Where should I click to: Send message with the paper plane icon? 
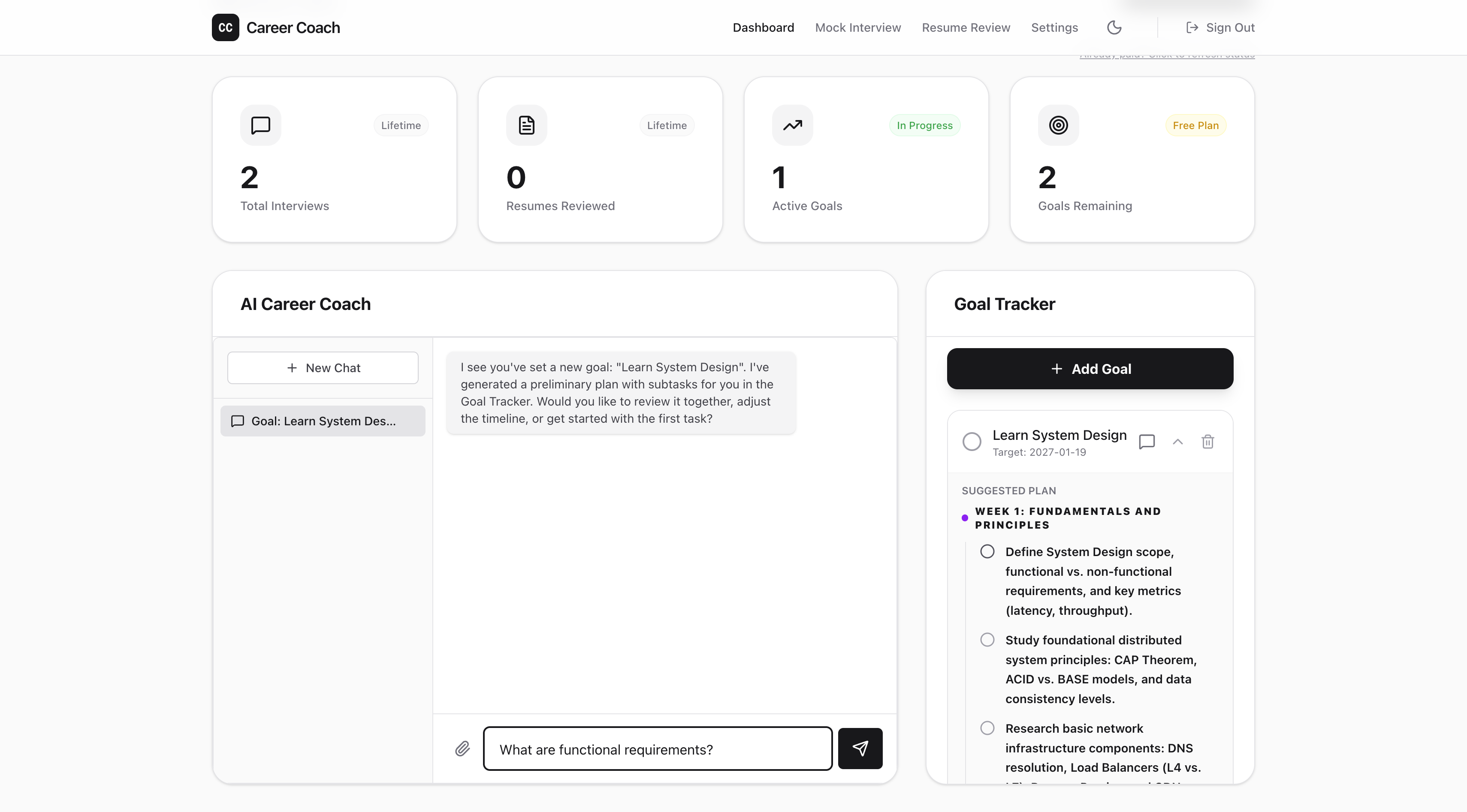coord(860,748)
